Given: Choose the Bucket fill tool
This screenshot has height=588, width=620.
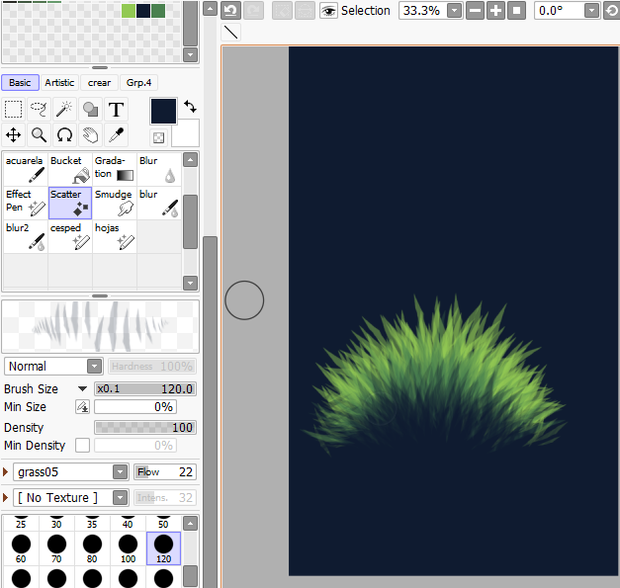Looking at the screenshot, I should point(70,169).
